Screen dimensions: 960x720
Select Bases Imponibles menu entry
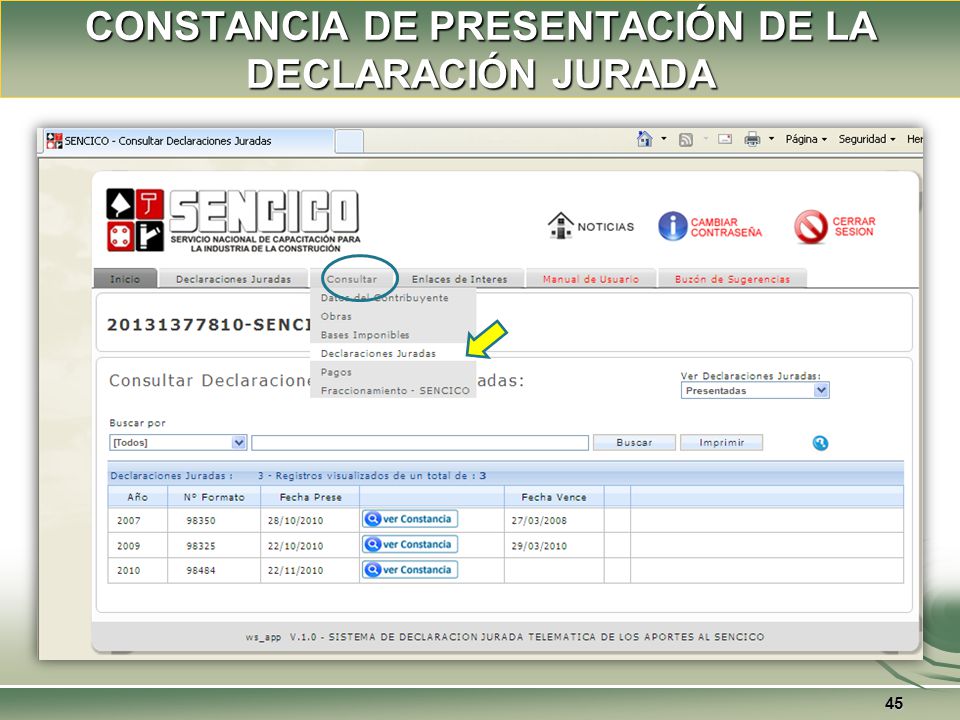click(x=393, y=334)
